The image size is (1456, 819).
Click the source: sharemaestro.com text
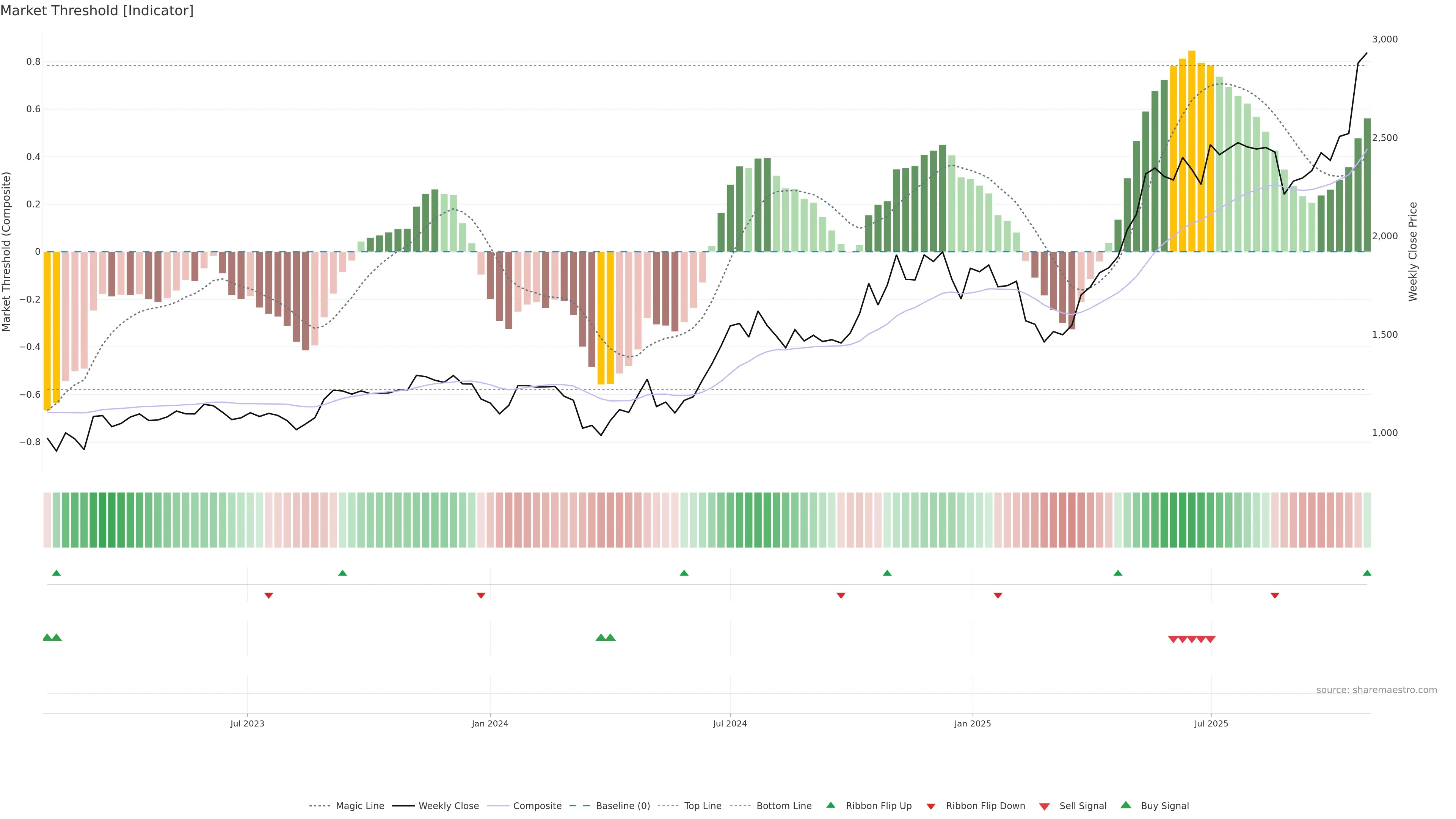click(x=1376, y=690)
